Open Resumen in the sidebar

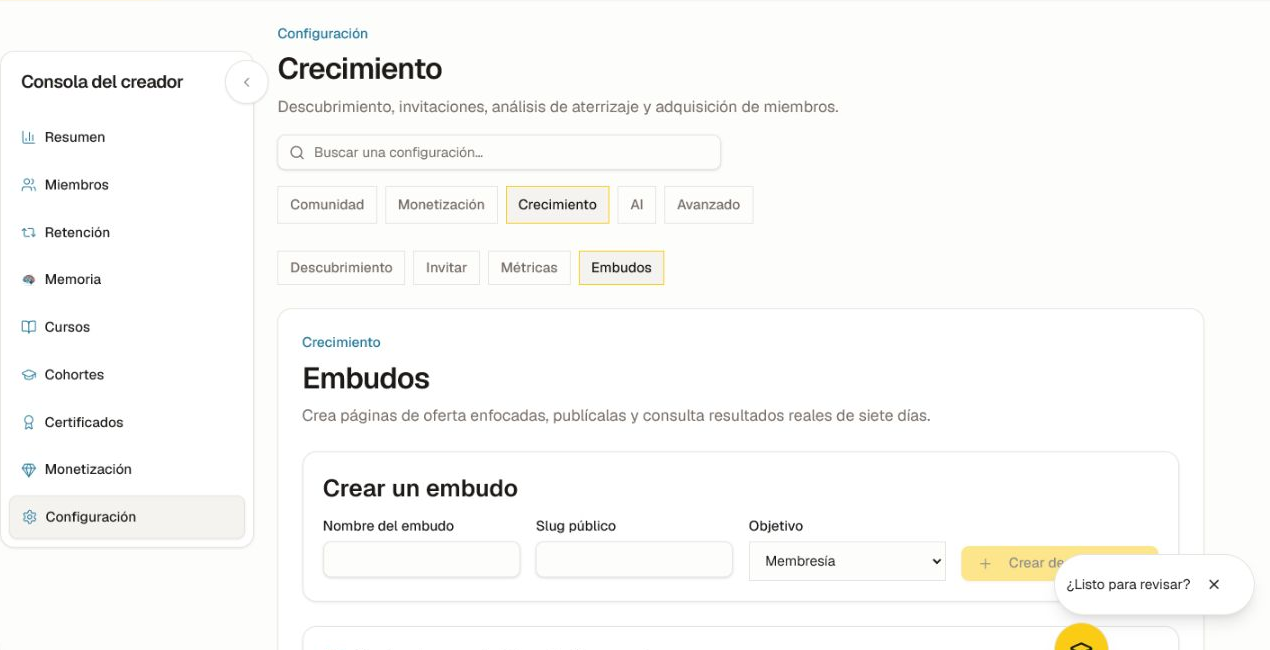click(127, 137)
